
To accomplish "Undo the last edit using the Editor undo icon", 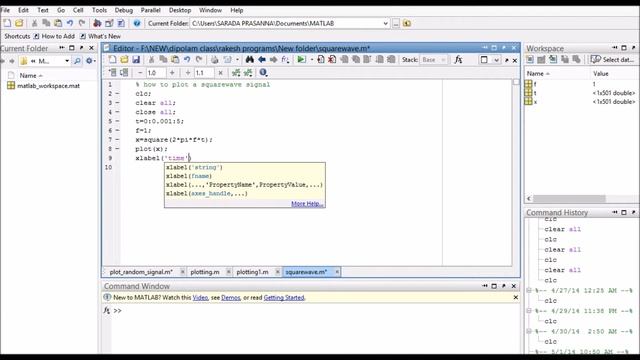I will point(187,60).
